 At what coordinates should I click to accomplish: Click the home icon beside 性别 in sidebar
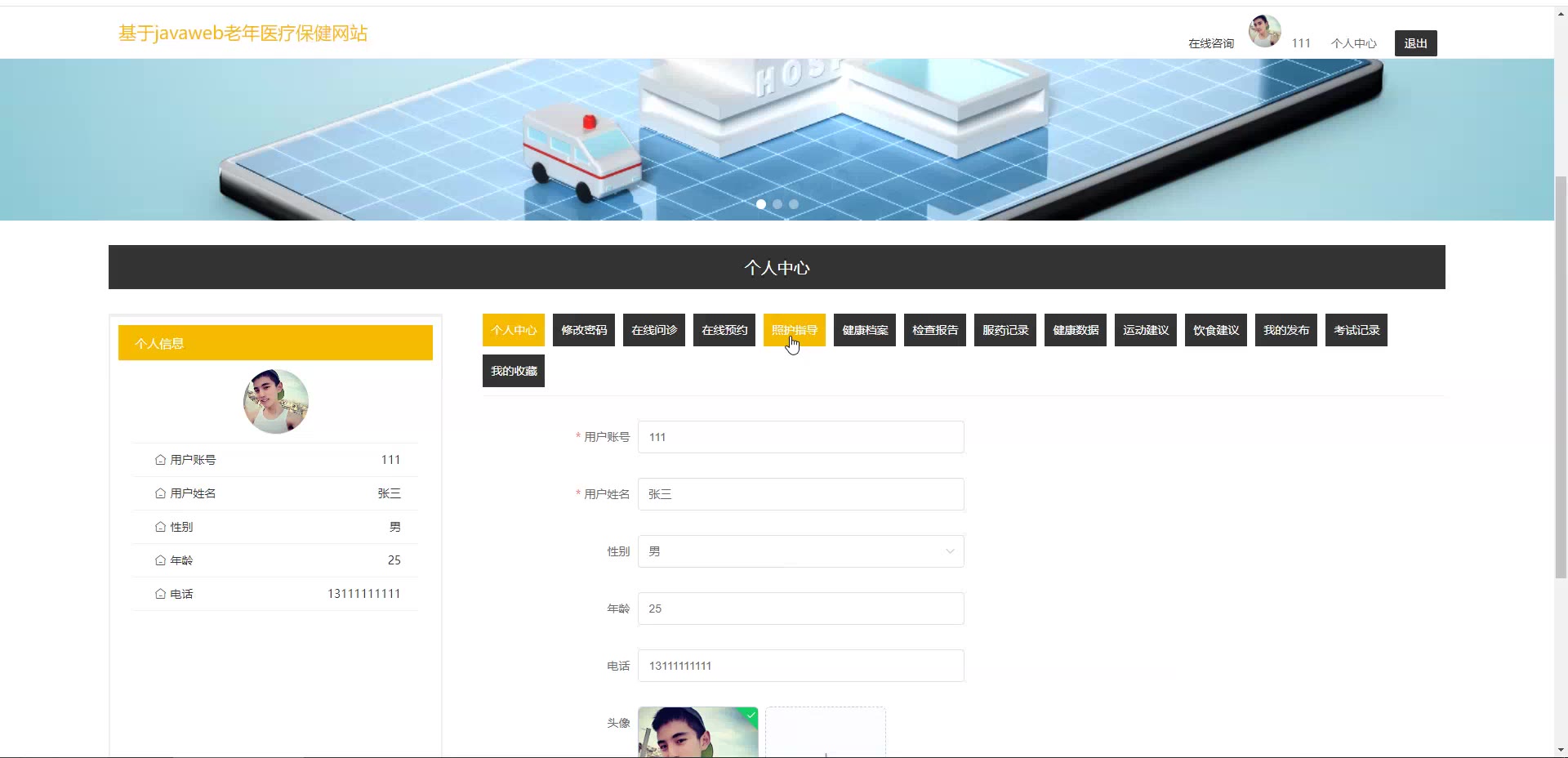click(160, 527)
